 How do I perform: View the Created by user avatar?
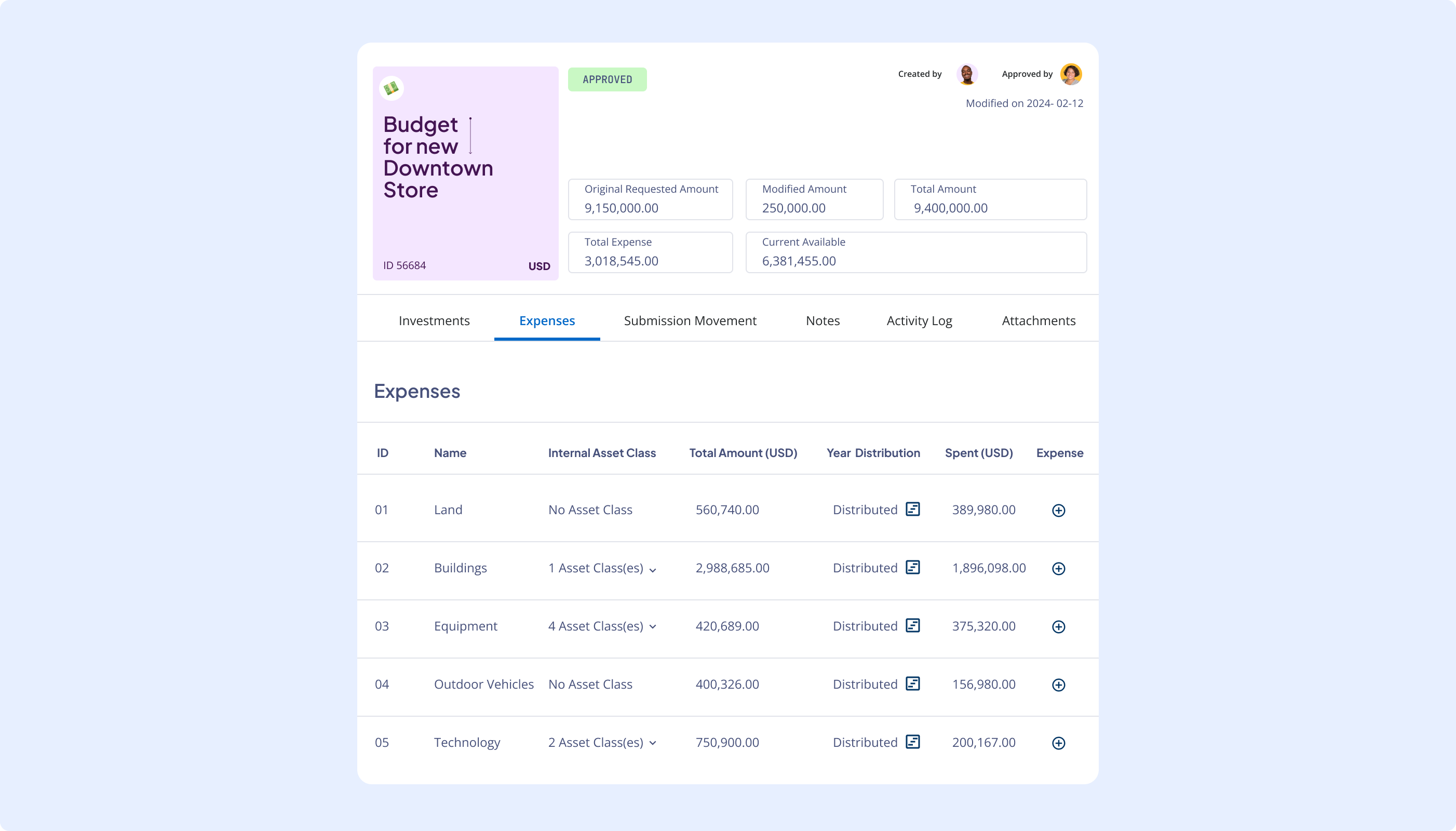[x=967, y=74]
